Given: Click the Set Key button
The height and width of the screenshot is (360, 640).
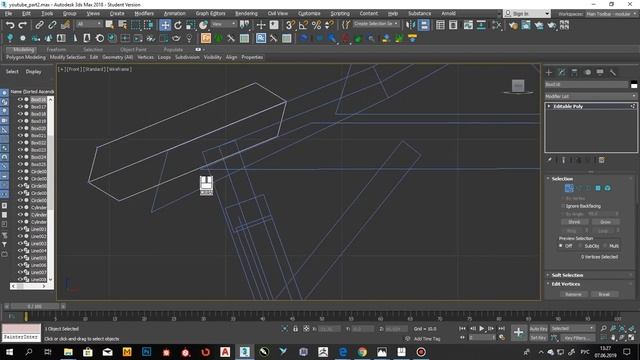Looking at the screenshot, I should pyautogui.click(x=538, y=338).
